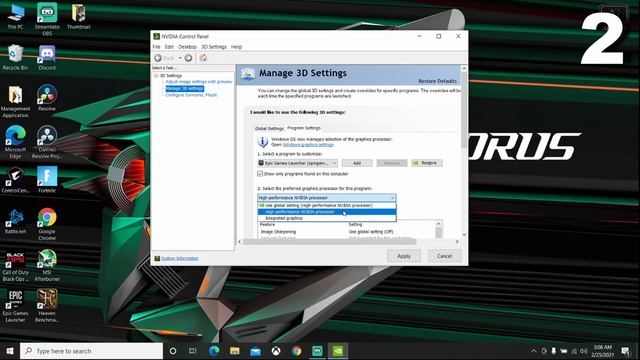Open Xbox app from the taskbar

pyautogui.click(x=276, y=351)
